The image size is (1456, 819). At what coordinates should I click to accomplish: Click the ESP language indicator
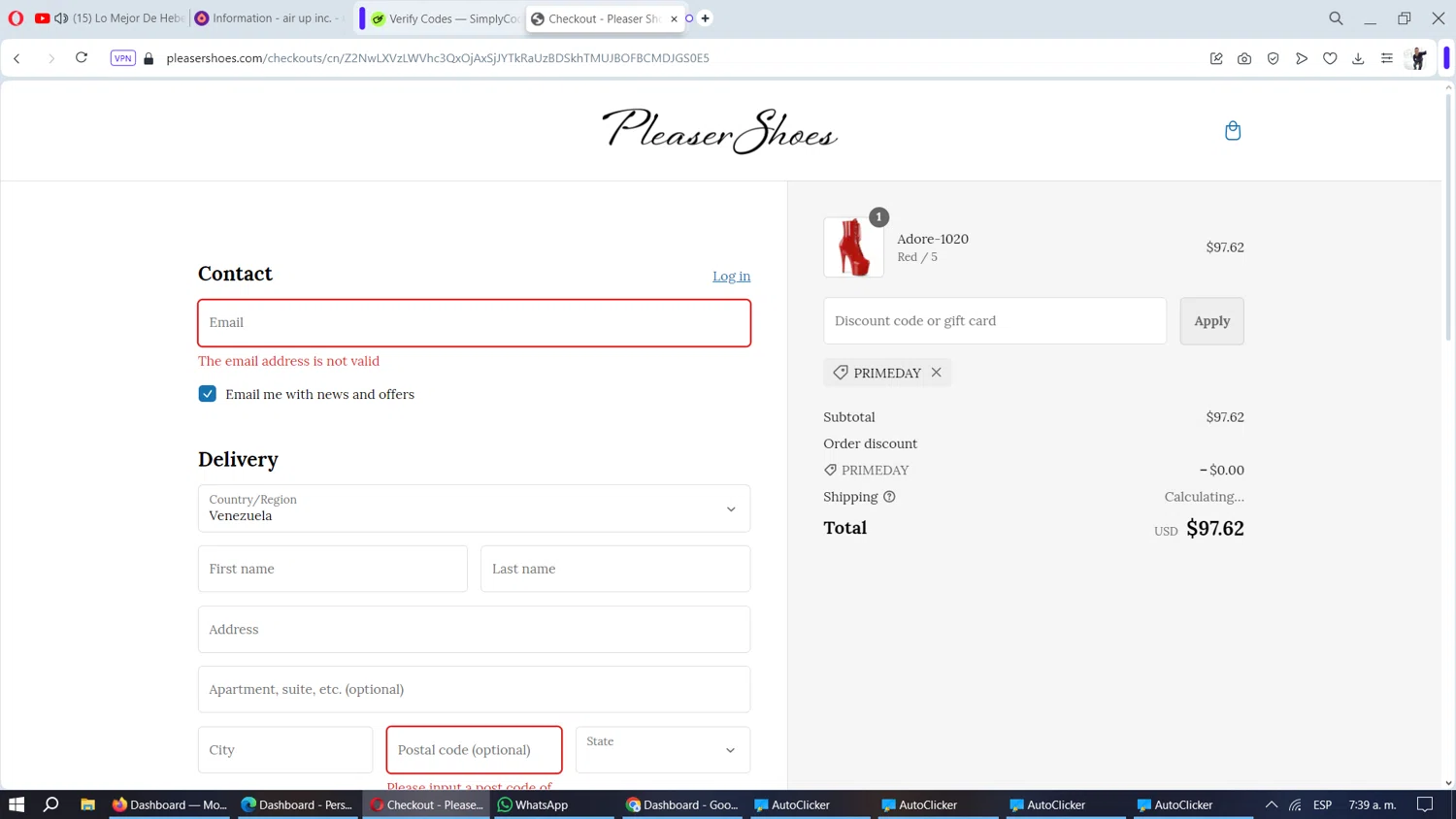[x=1322, y=804]
